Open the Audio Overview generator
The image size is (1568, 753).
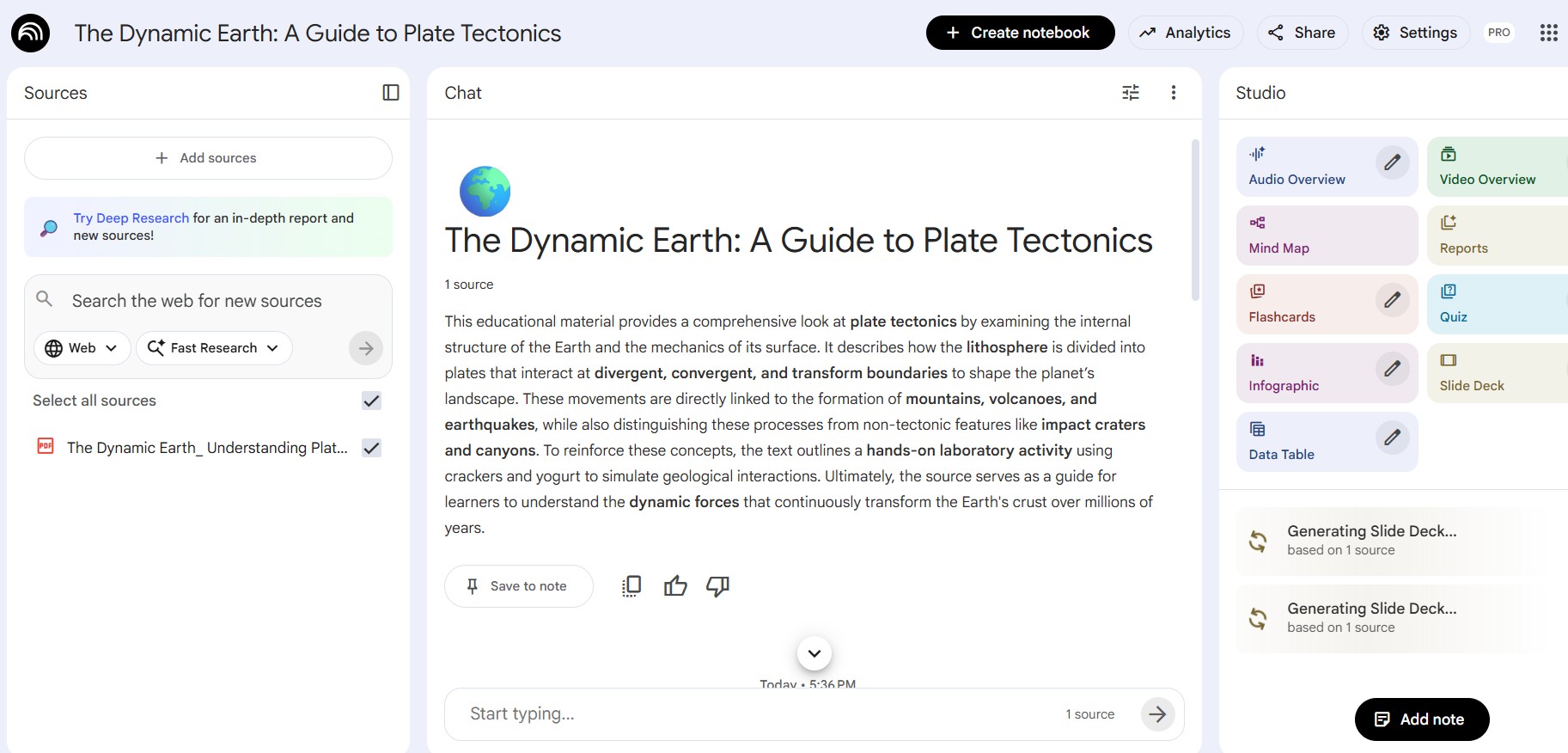(1297, 167)
